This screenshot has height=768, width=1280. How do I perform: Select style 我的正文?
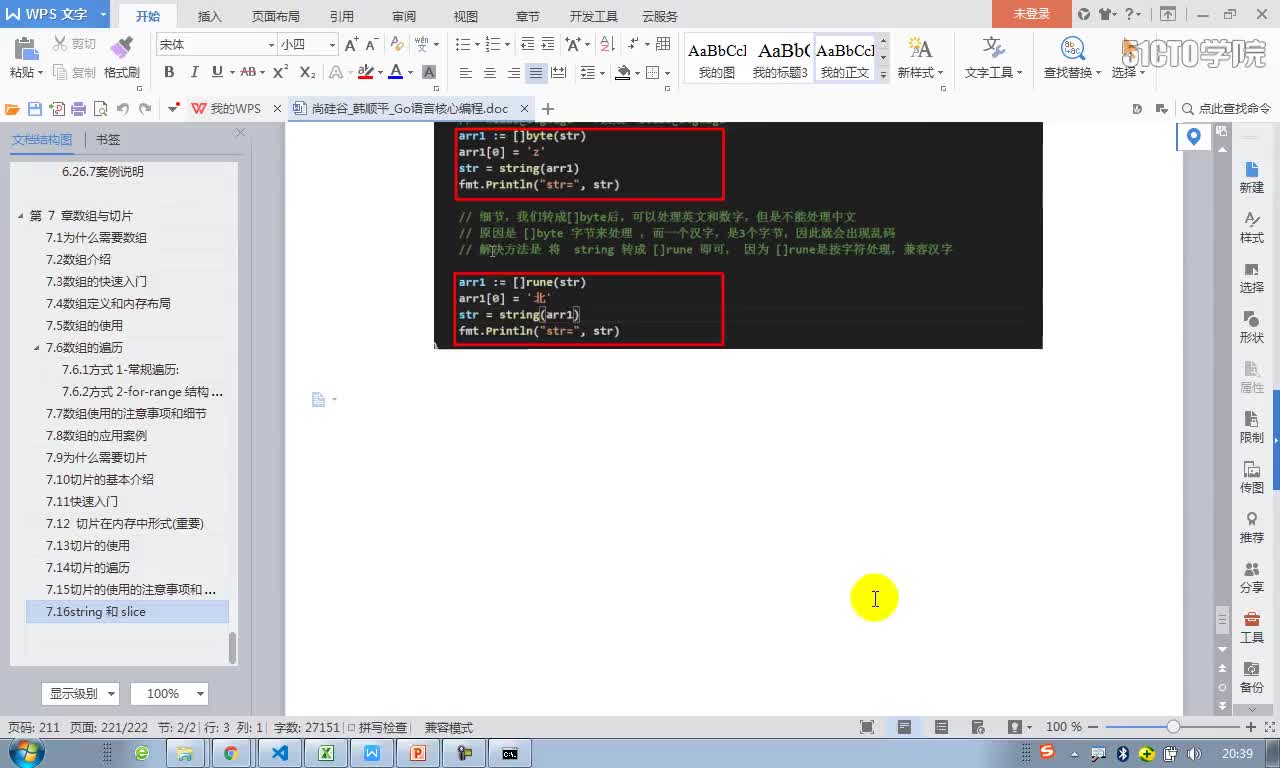[846, 60]
